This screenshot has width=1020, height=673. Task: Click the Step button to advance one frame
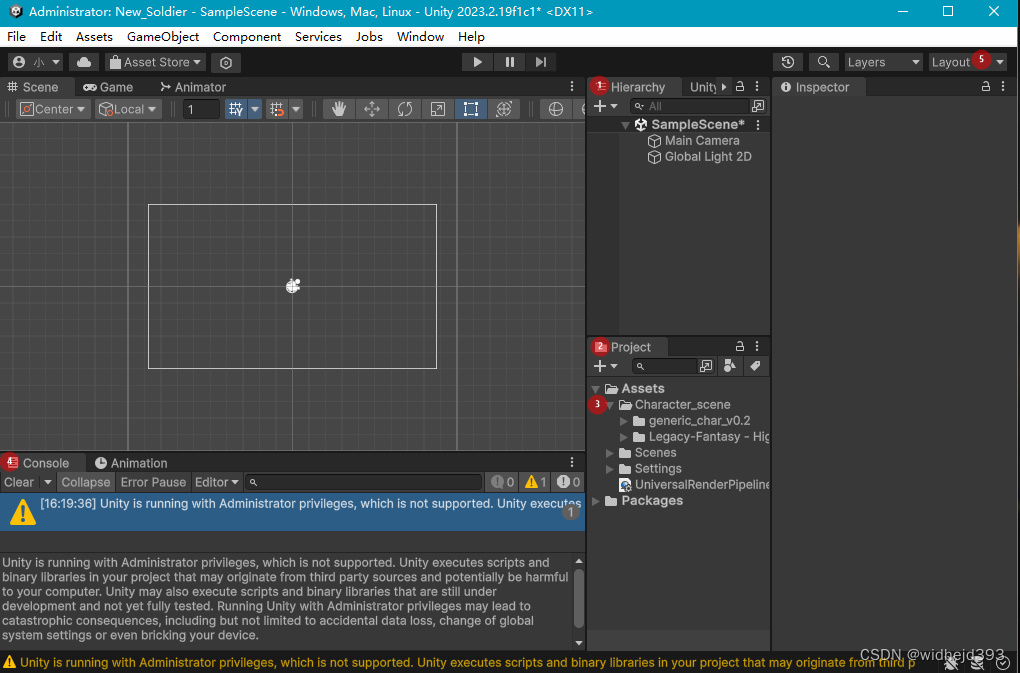point(541,61)
